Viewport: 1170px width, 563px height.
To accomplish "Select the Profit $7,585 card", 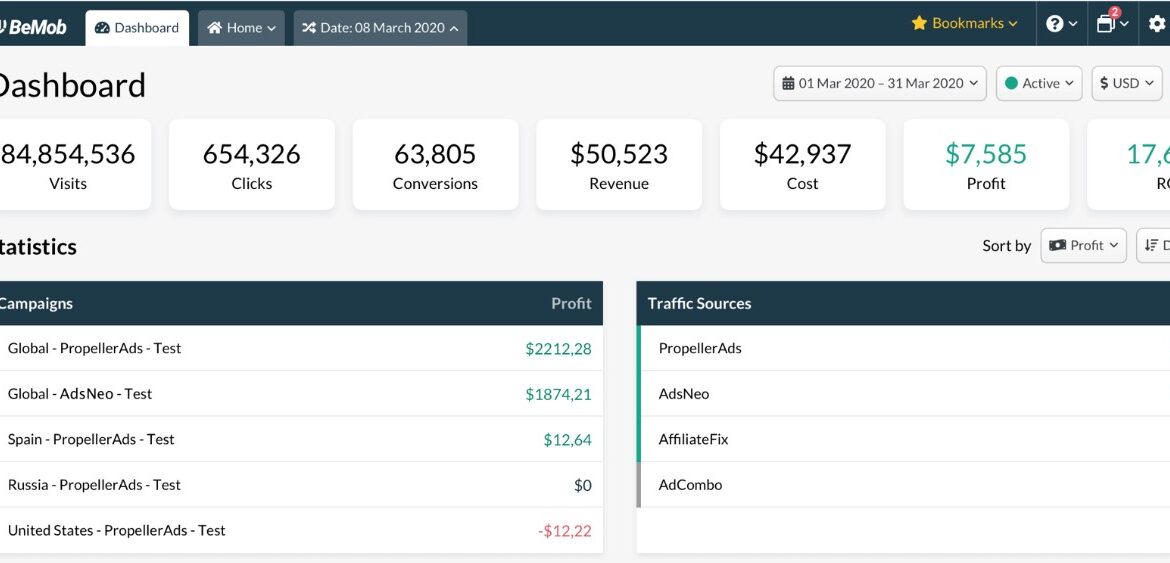I will [986, 165].
